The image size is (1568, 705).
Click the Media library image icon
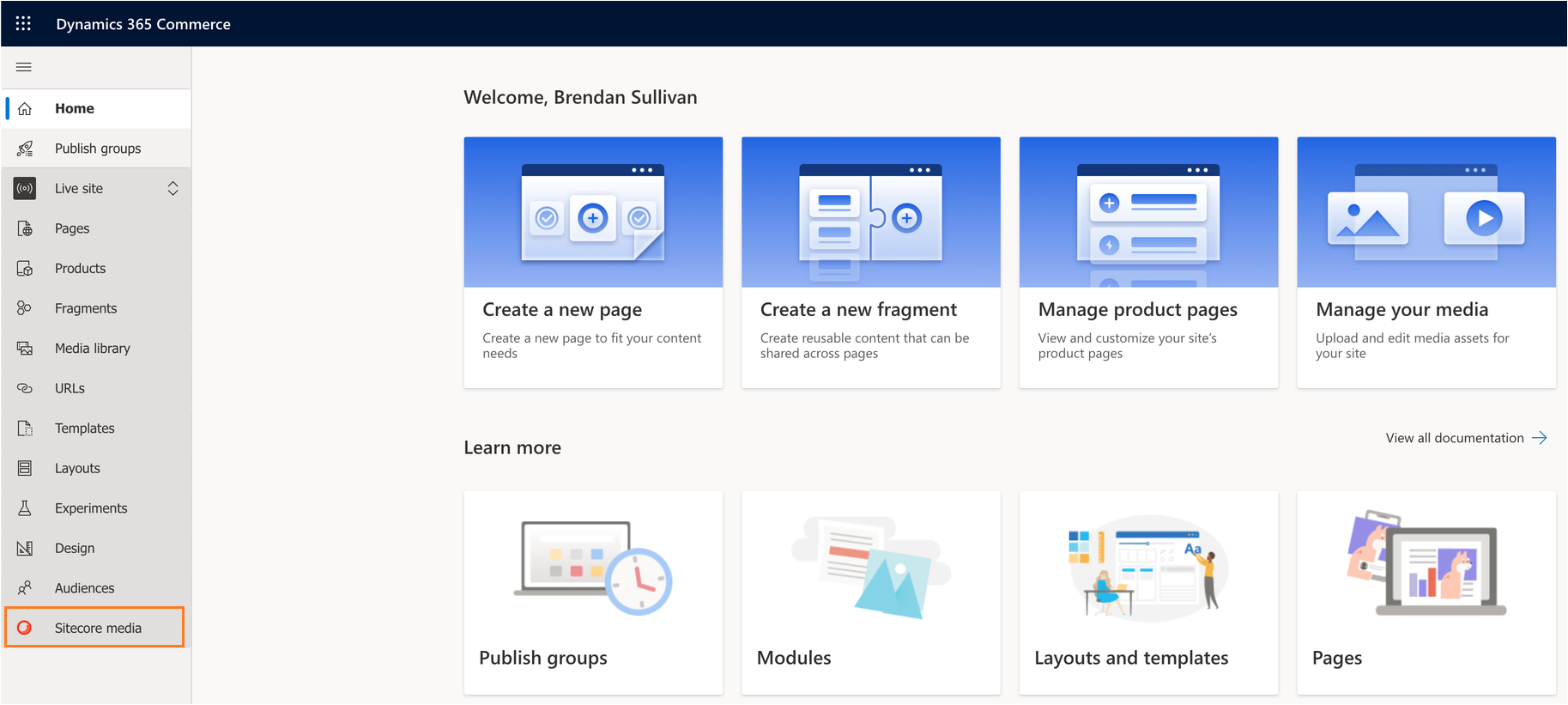(x=25, y=348)
